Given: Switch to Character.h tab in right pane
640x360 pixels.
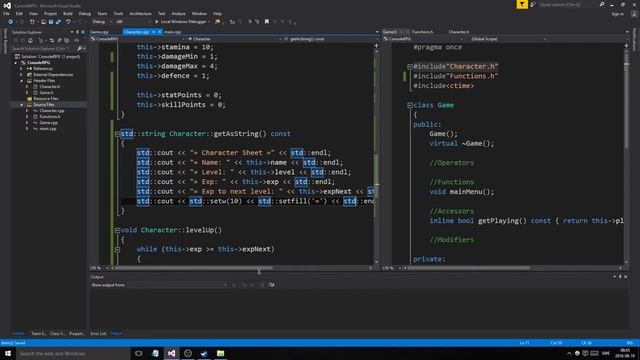Looking at the screenshot, I should coord(459,32).
